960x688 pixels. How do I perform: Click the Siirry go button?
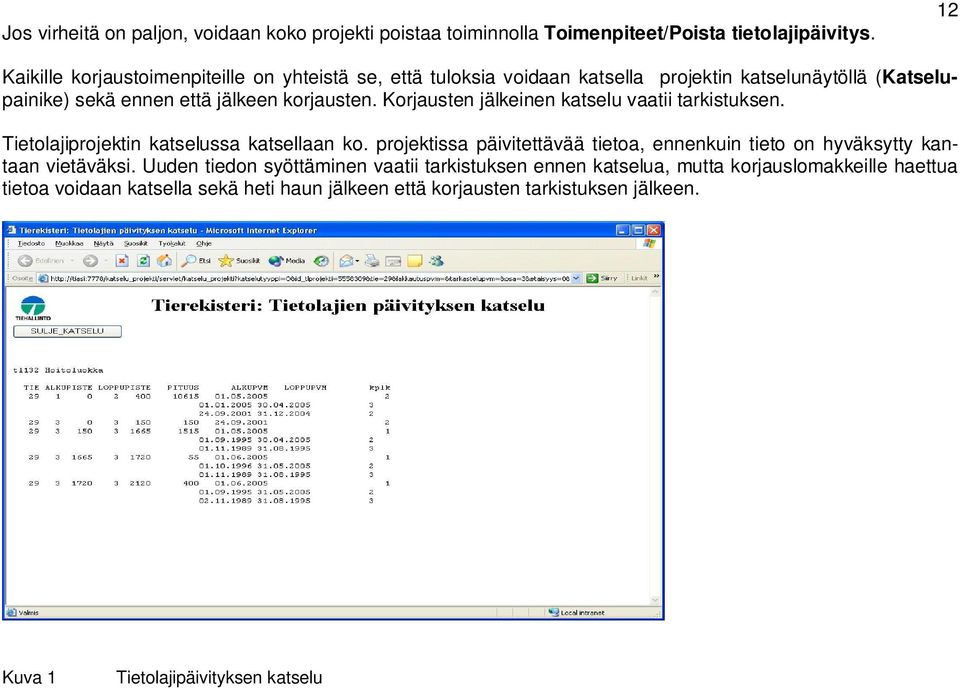pos(602,279)
